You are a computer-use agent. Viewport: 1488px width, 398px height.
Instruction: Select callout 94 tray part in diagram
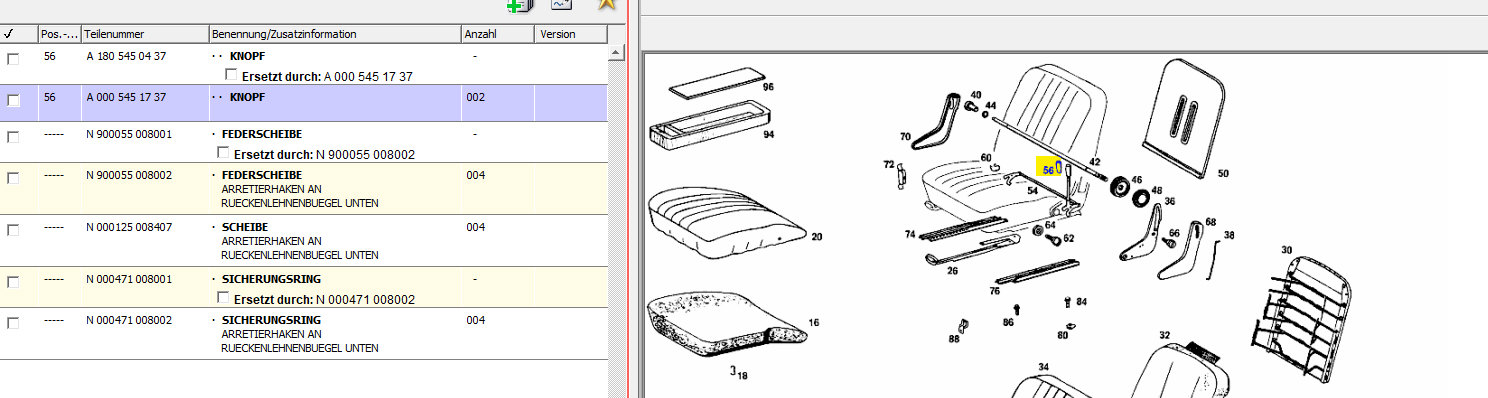769,134
